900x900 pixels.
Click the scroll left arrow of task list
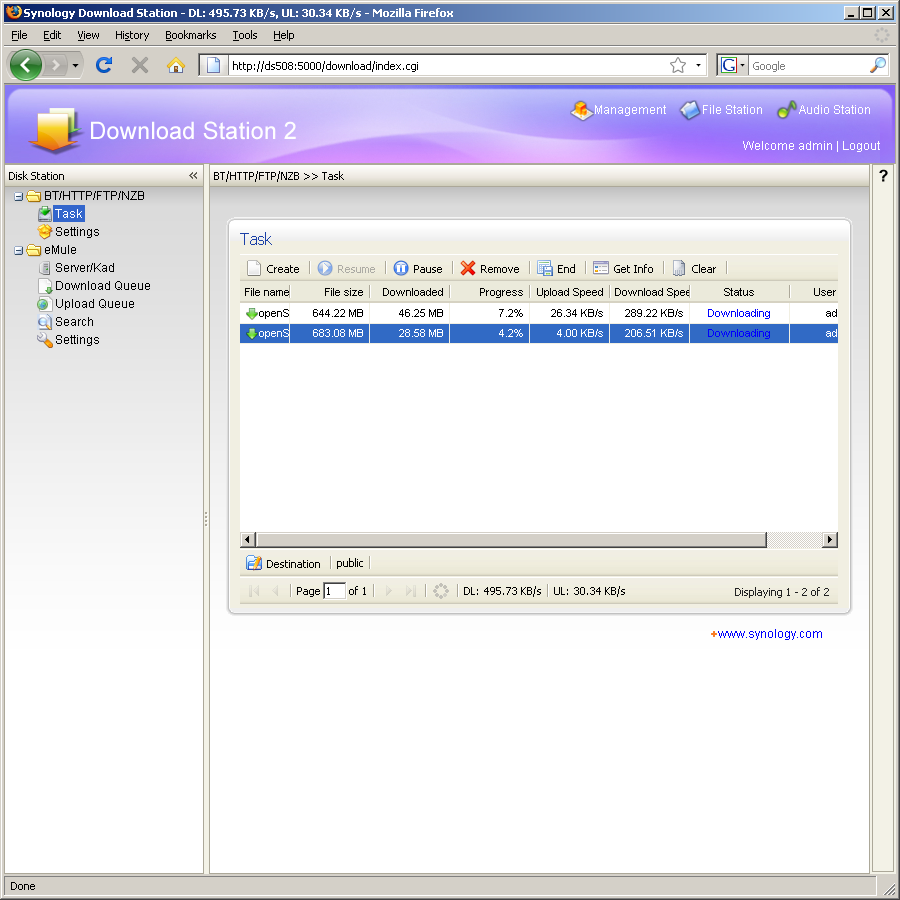click(248, 540)
